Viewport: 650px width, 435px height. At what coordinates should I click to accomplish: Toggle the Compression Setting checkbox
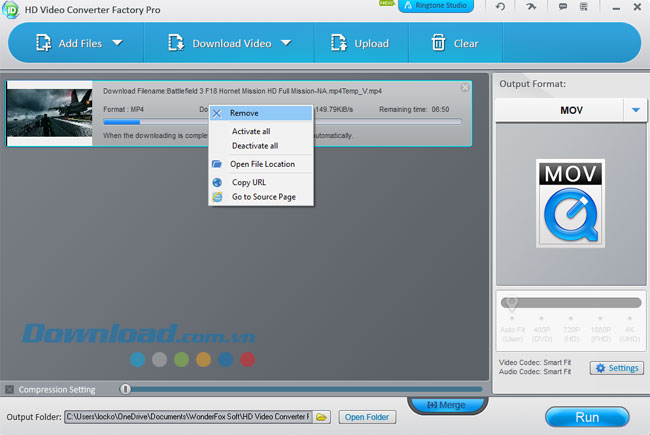coord(10,390)
